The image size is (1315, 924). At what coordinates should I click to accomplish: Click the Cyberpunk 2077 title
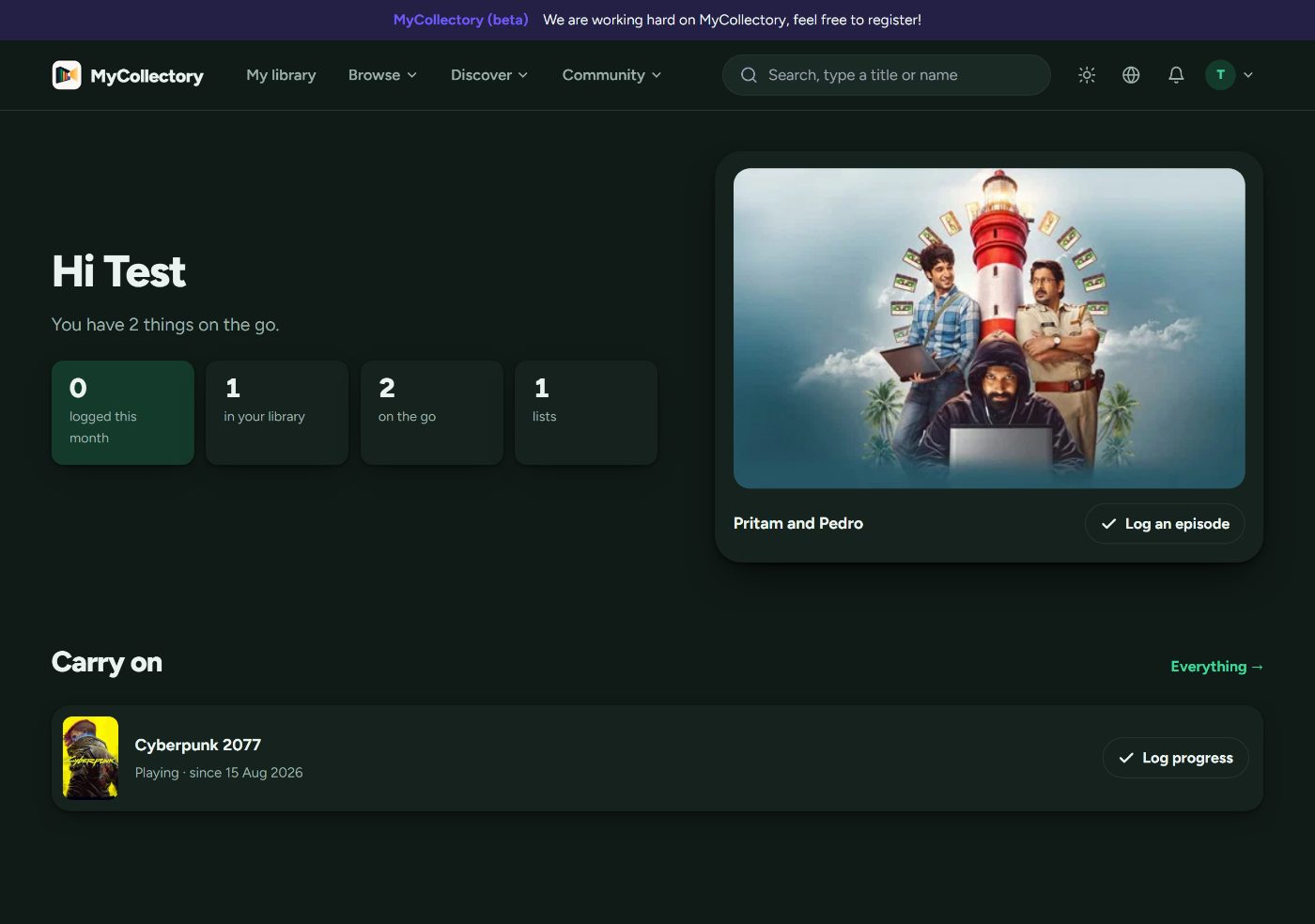(x=198, y=745)
